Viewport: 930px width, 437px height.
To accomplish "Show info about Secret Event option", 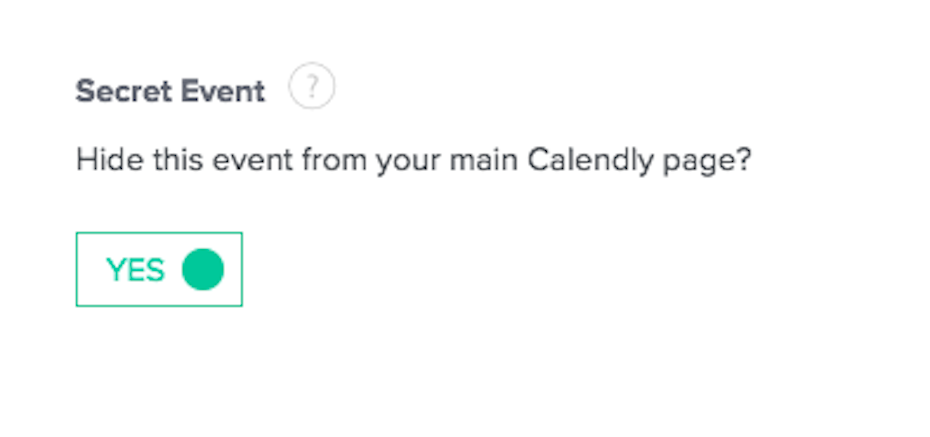I will pos(311,89).
